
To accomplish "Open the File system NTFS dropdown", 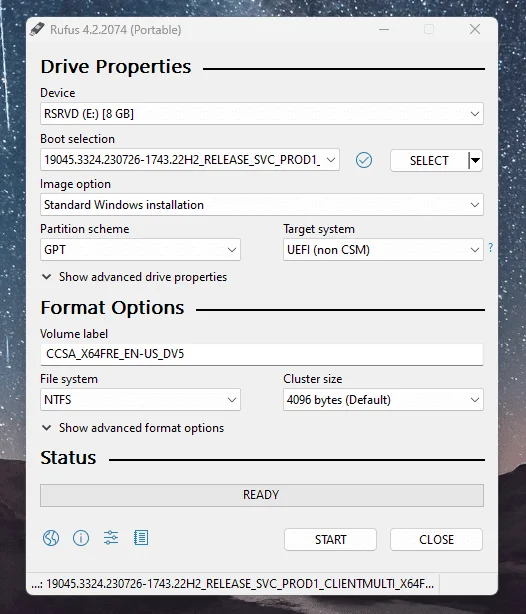I will (140, 400).
